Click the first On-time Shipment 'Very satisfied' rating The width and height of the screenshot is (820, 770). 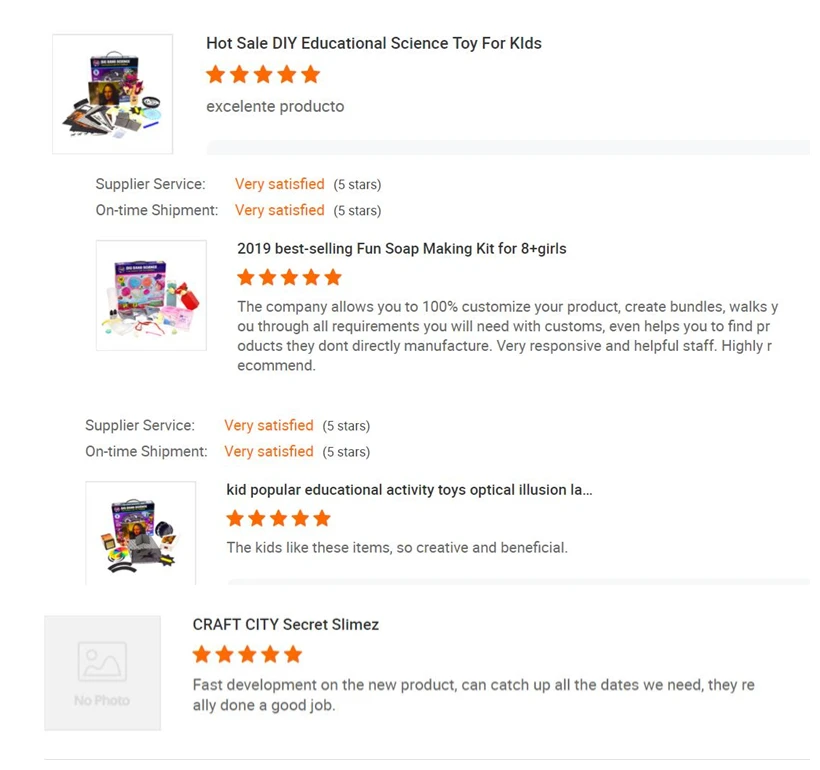pyautogui.click(x=279, y=210)
